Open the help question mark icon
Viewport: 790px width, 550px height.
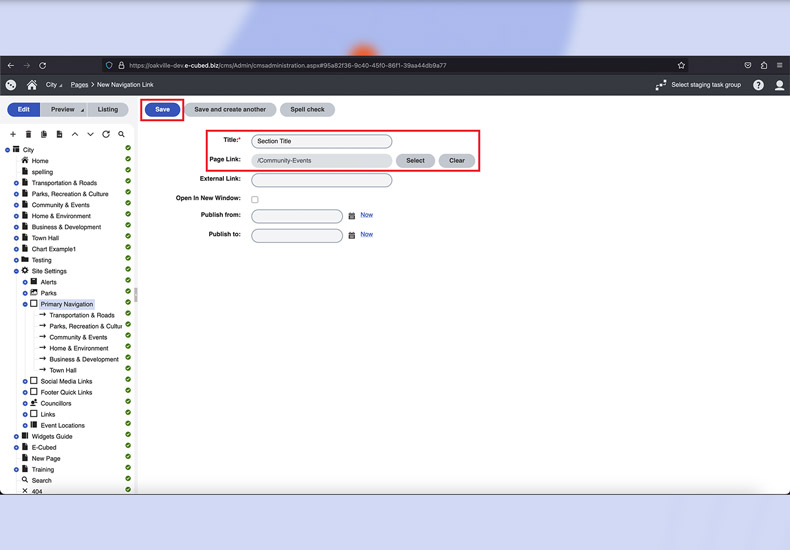[758, 85]
